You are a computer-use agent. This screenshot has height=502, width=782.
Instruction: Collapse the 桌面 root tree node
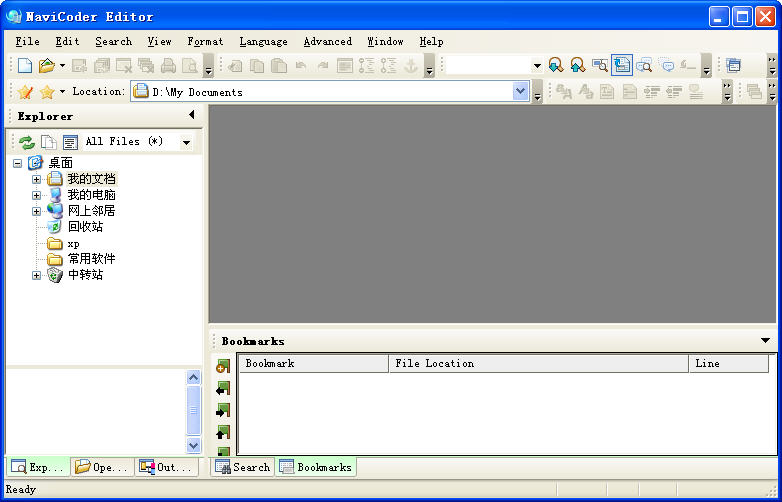click(x=17, y=163)
